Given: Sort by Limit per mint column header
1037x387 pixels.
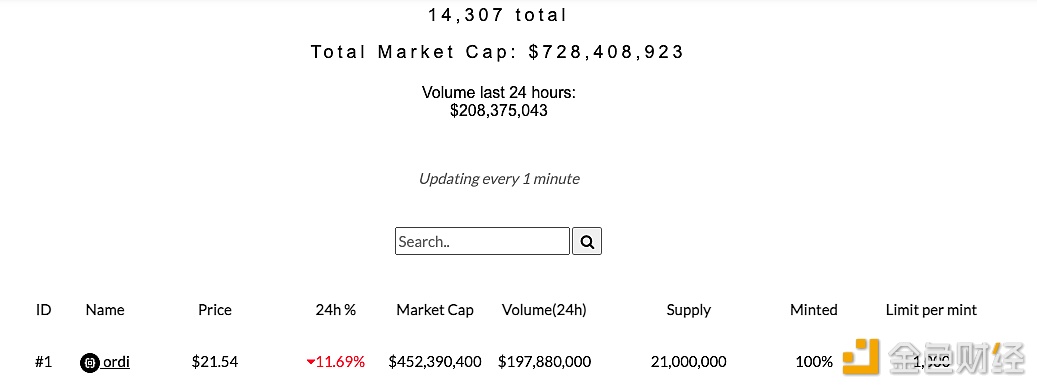Looking at the screenshot, I should pos(931,310).
